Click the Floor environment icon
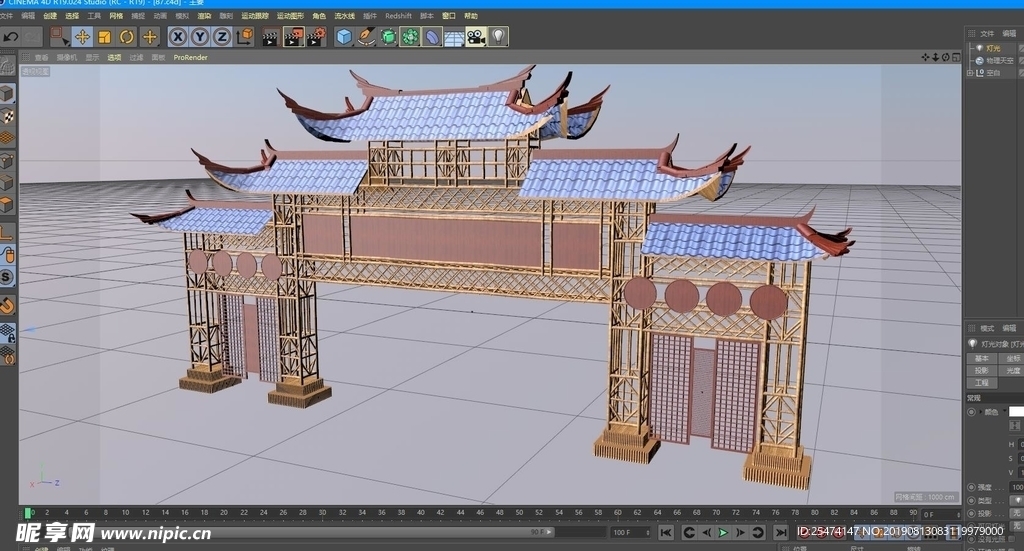1024x551 pixels. point(454,37)
